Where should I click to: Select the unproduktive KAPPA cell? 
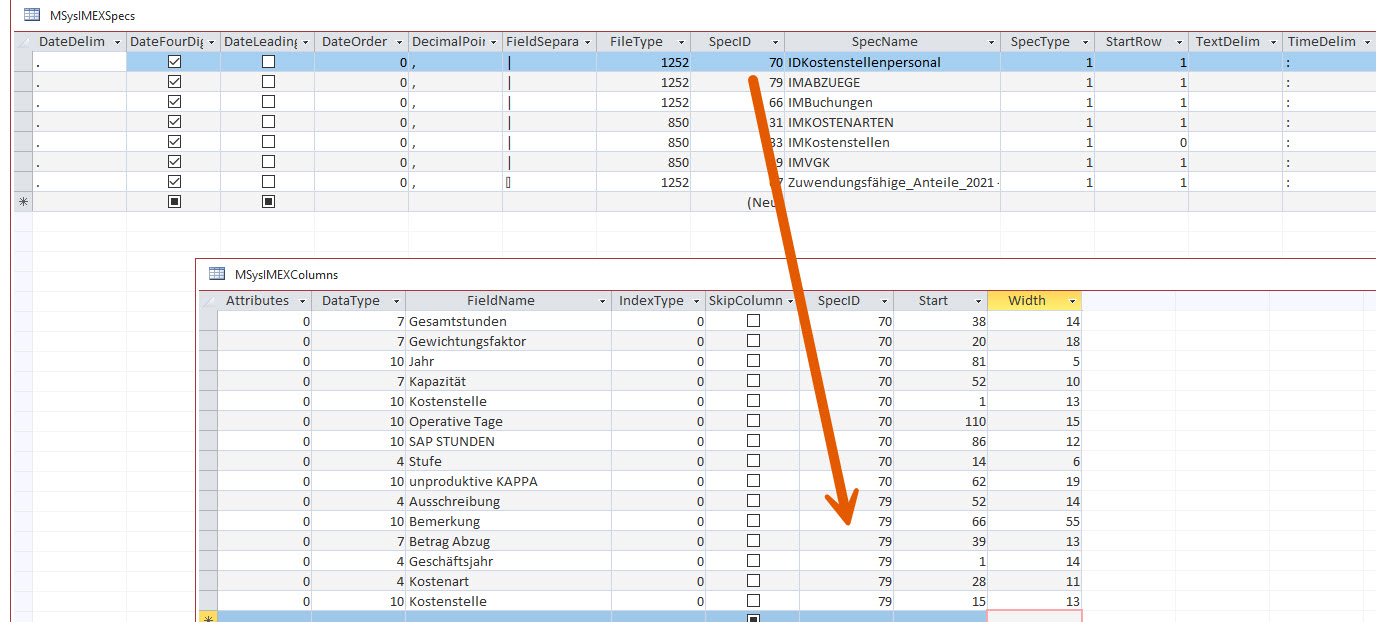[x=508, y=481]
